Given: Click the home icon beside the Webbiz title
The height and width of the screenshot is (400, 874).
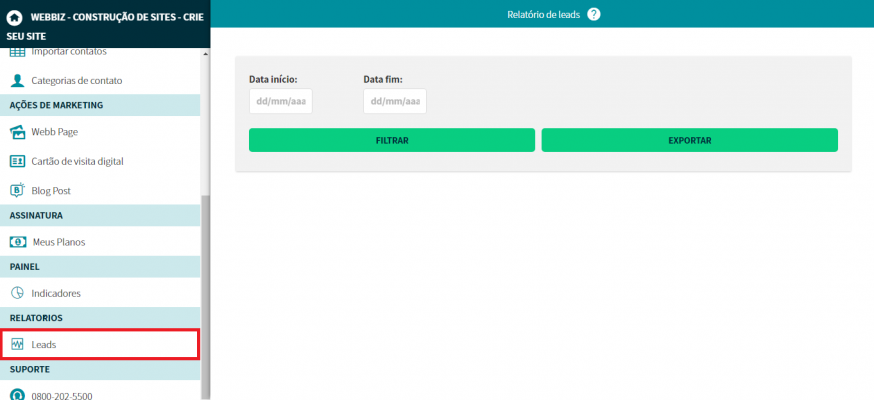Looking at the screenshot, I should tap(14, 17).
